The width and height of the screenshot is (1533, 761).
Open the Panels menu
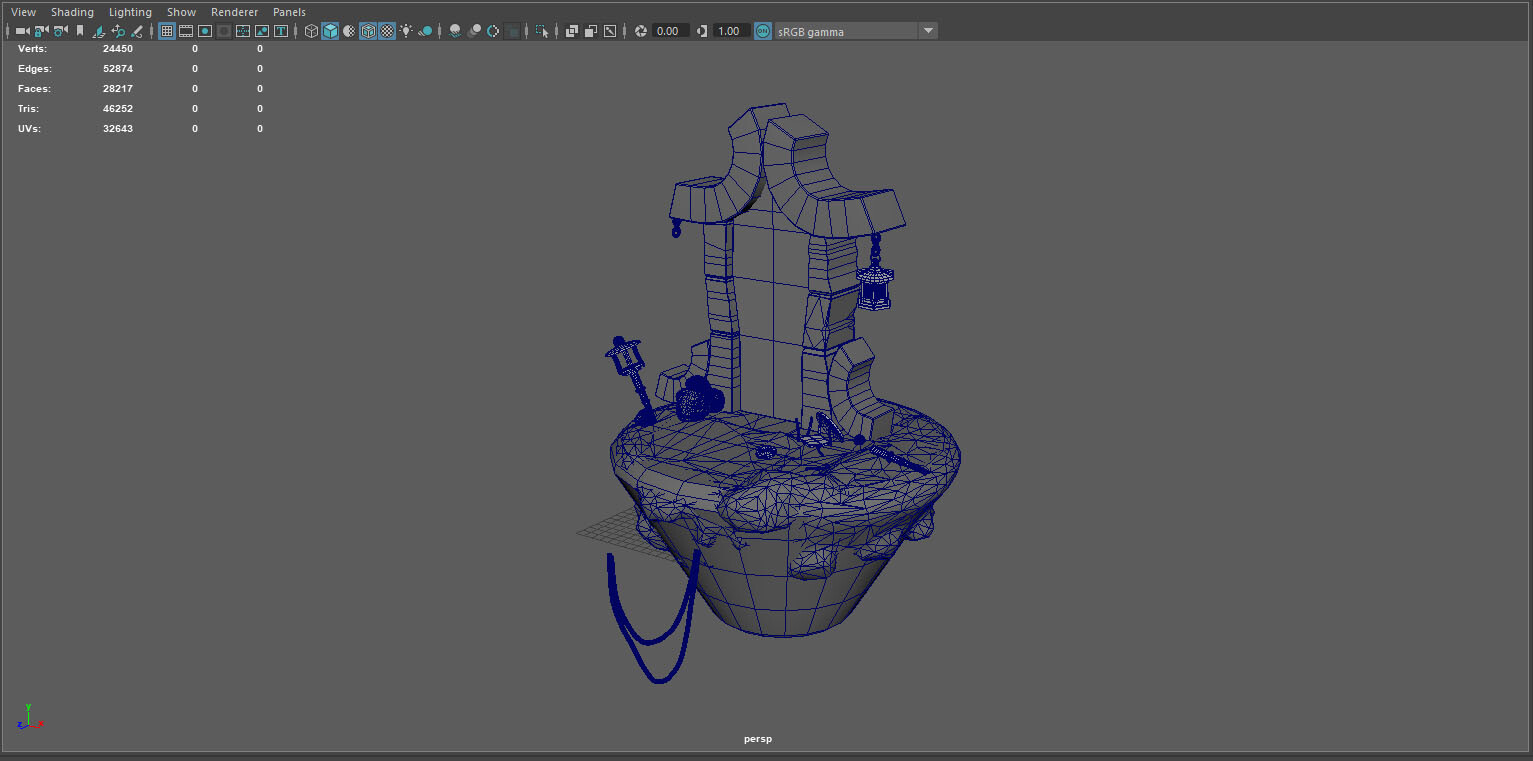289,12
